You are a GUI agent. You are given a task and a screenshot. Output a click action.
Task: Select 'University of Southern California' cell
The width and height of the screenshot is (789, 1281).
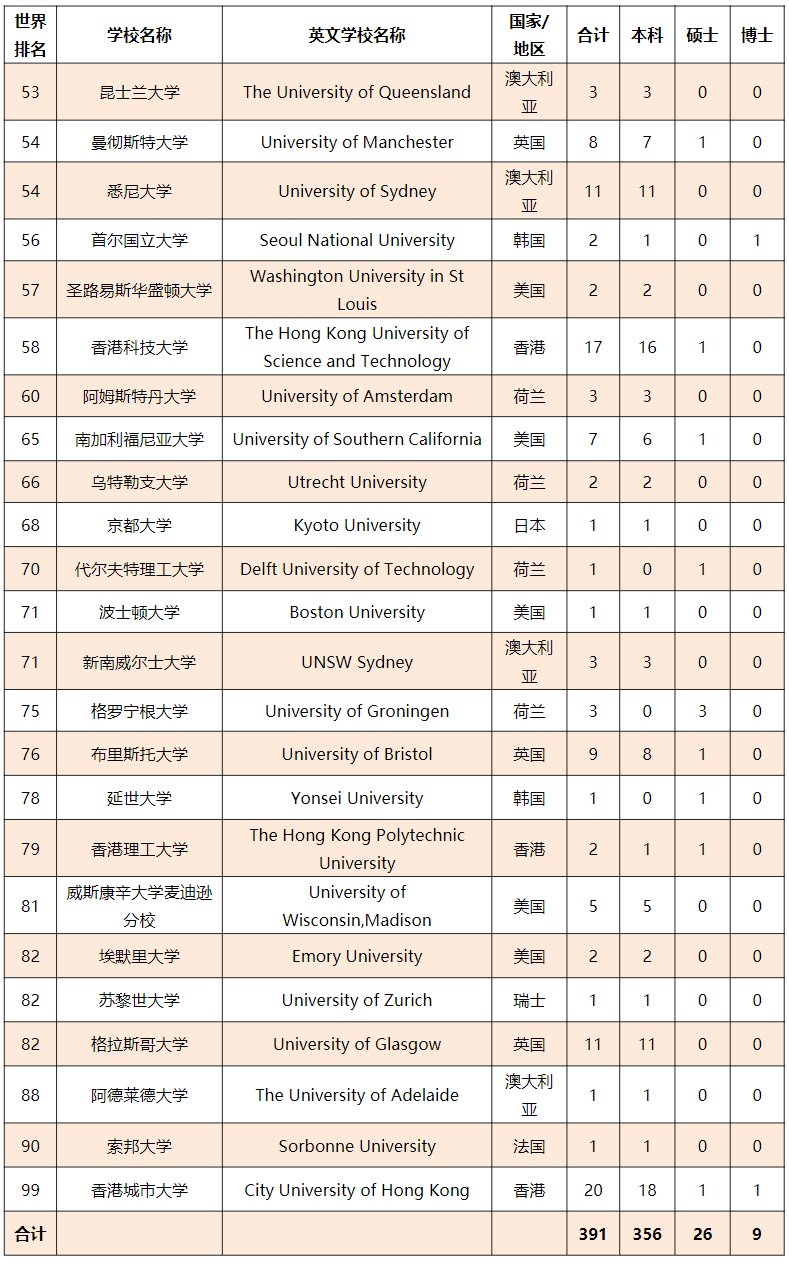(357, 439)
